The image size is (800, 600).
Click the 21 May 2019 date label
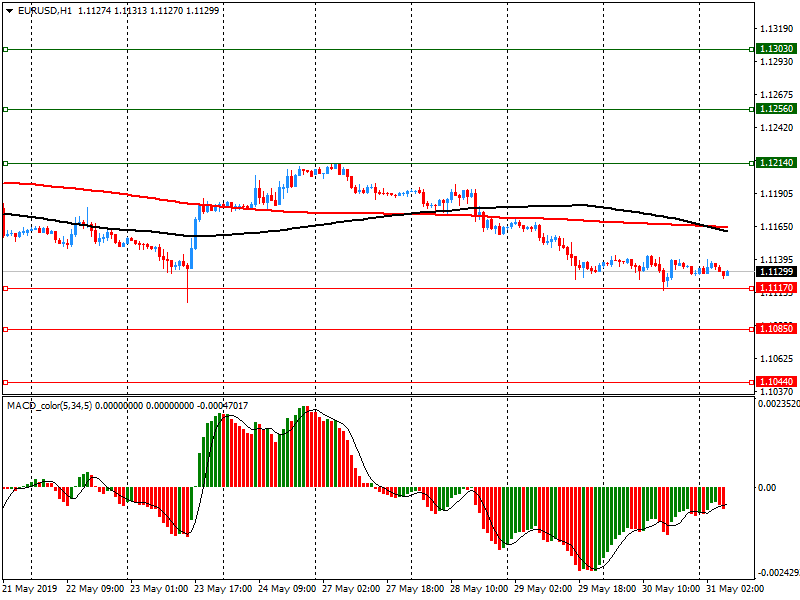pyautogui.click(x=30, y=590)
